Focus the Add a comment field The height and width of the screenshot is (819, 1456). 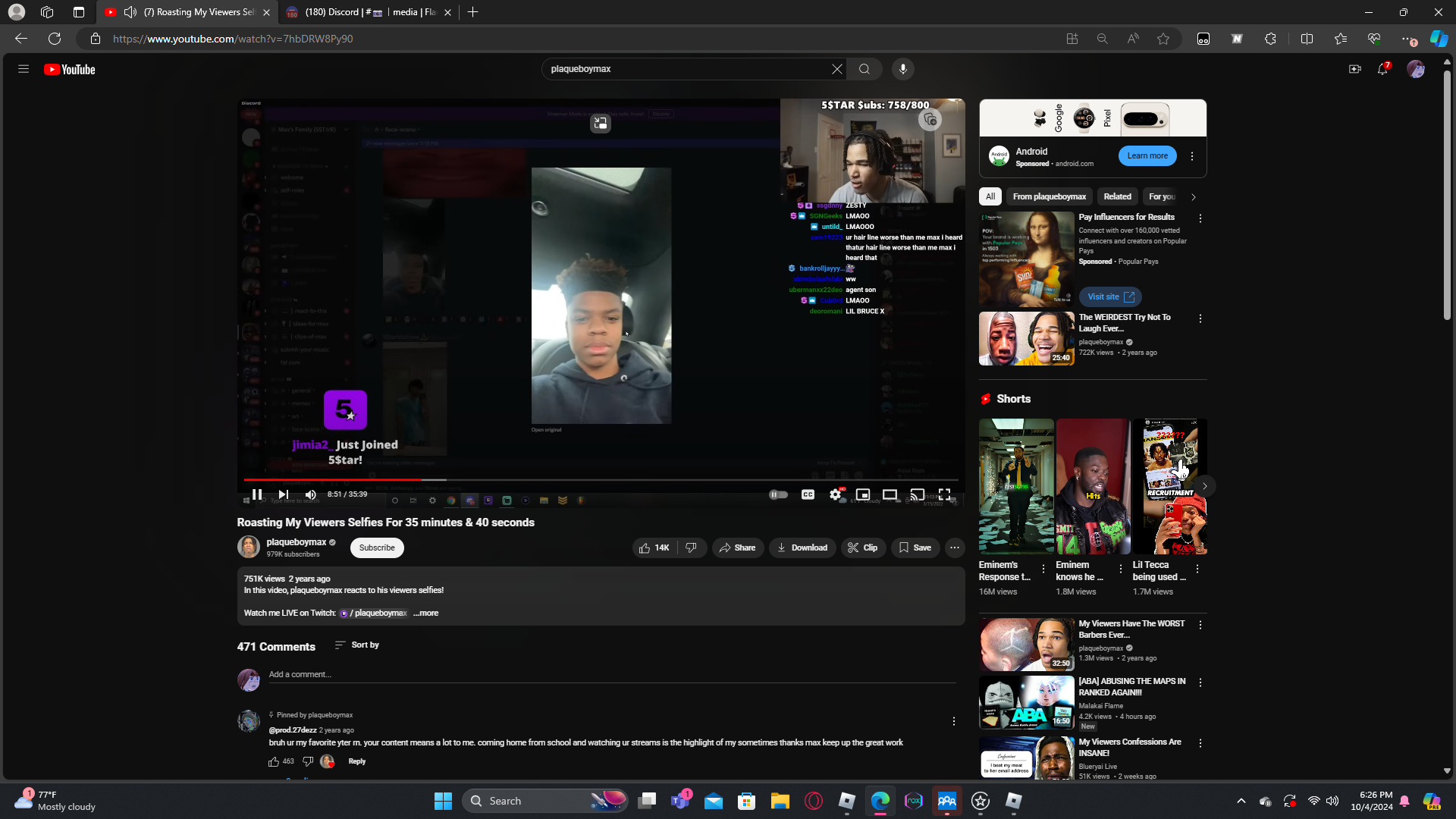point(612,675)
